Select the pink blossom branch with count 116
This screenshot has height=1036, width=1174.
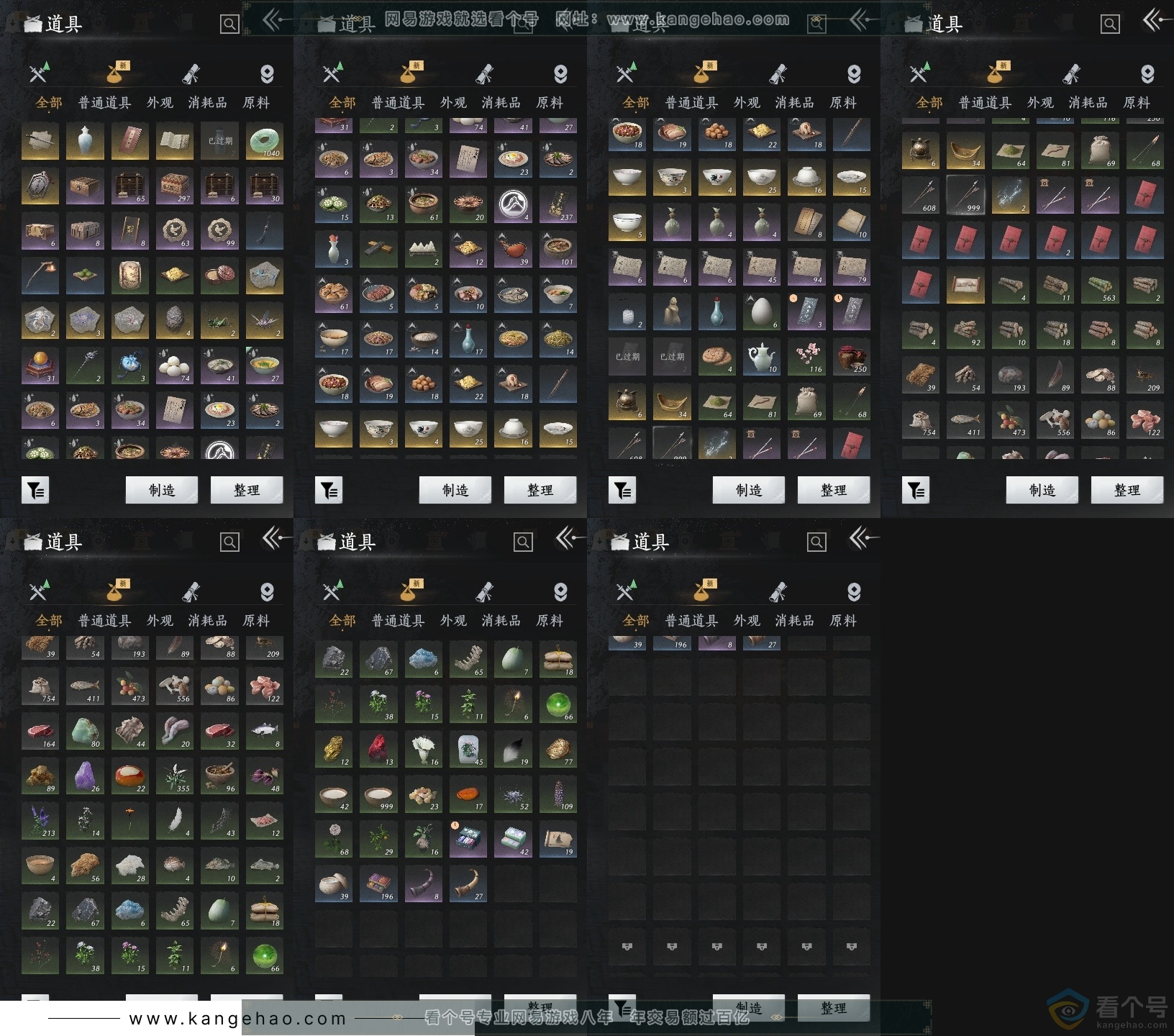(806, 356)
